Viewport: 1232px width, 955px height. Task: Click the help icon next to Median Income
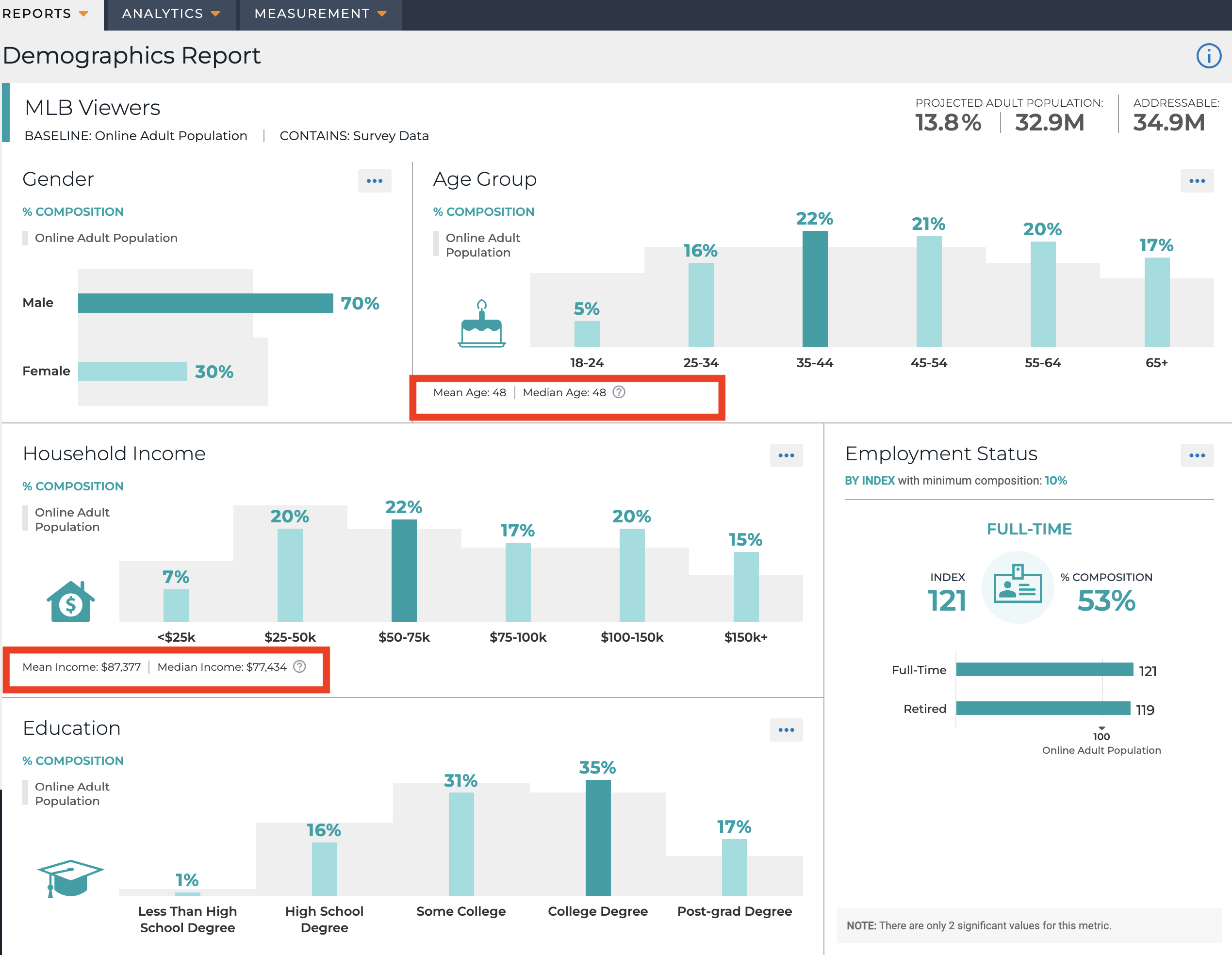click(300, 667)
